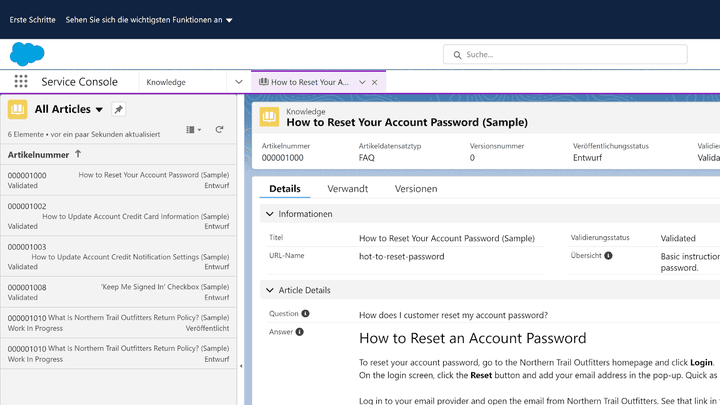Expand the All Articles list view selector

[99, 110]
